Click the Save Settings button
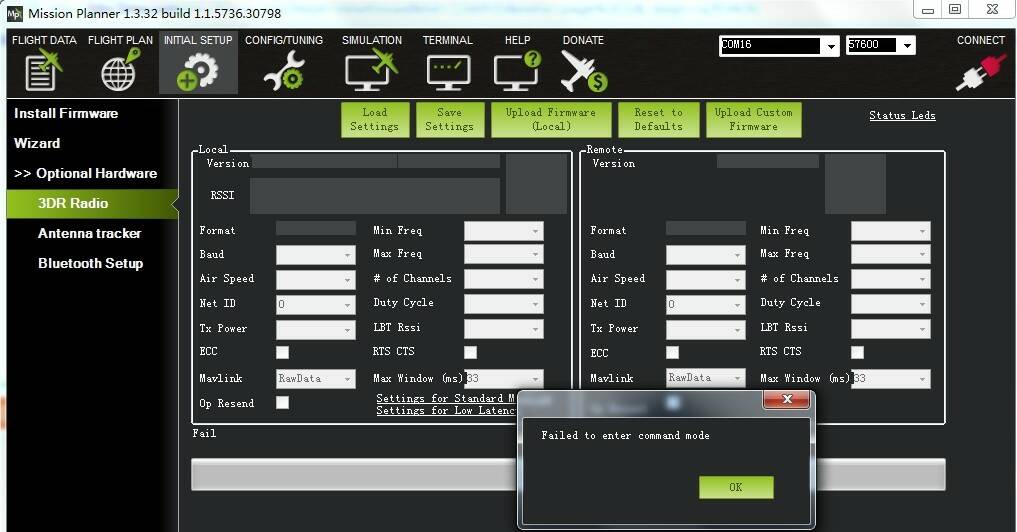This screenshot has height=532, width=1017. click(x=449, y=119)
